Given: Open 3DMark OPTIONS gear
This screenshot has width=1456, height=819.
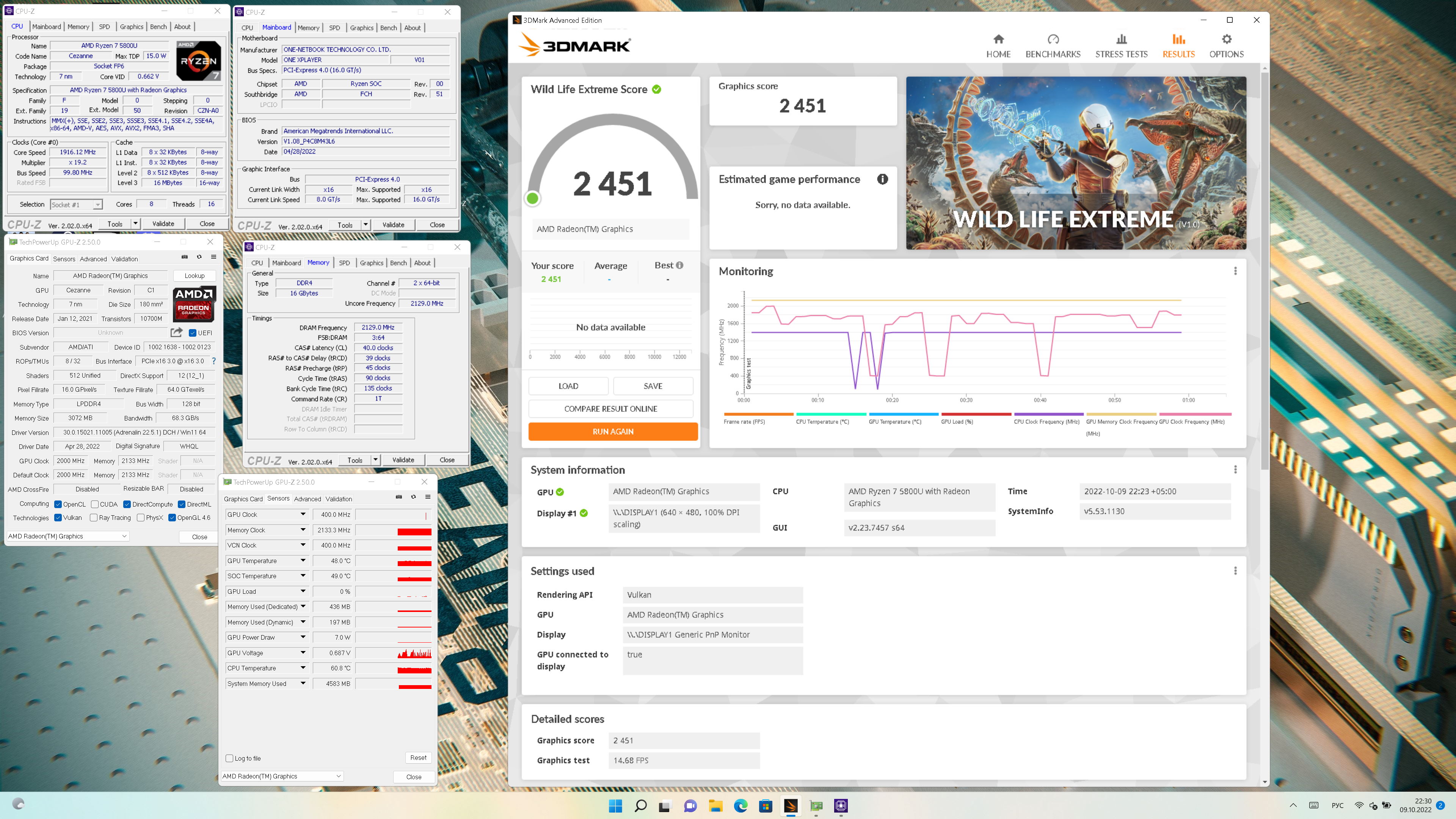Looking at the screenshot, I should 1226,46.
